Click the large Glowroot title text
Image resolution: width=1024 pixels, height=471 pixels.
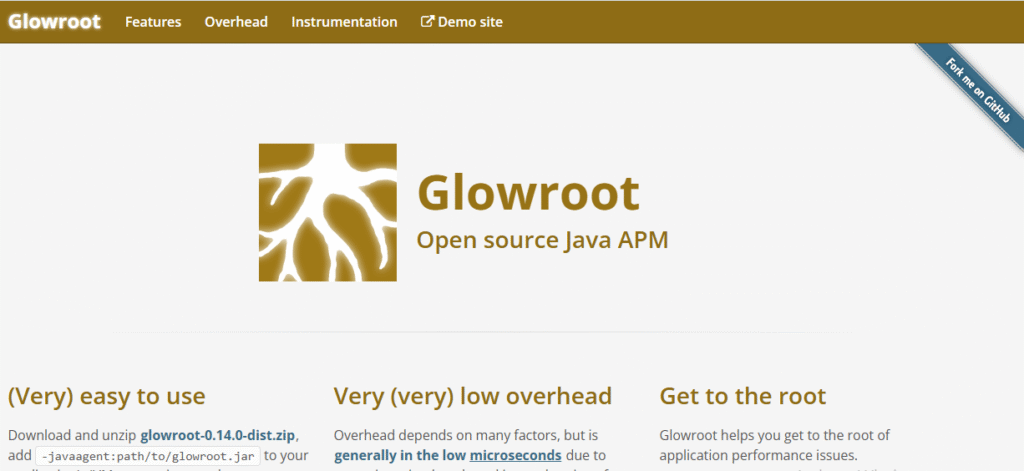pyautogui.click(x=527, y=190)
